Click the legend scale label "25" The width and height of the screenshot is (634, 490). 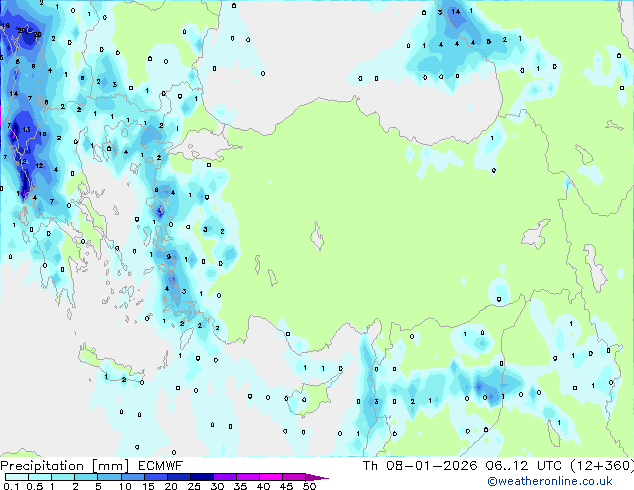pos(194,486)
